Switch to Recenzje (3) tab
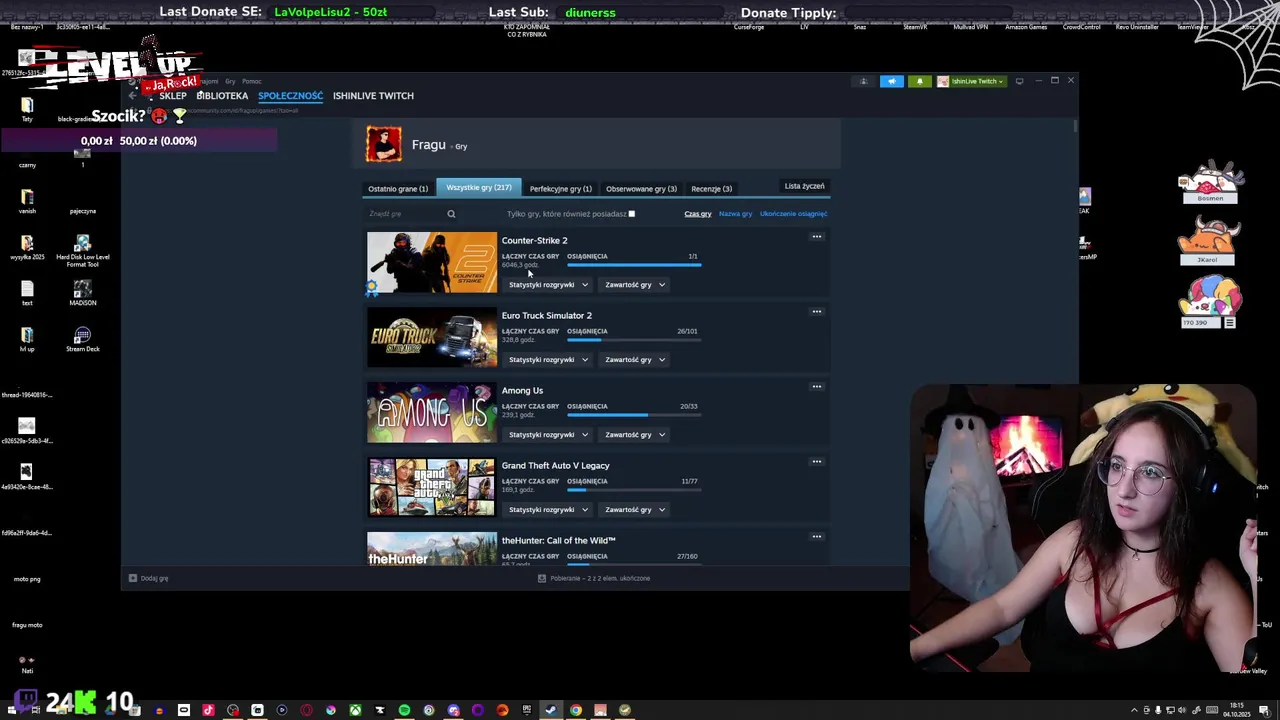This screenshot has height=720, width=1280. coord(711,189)
